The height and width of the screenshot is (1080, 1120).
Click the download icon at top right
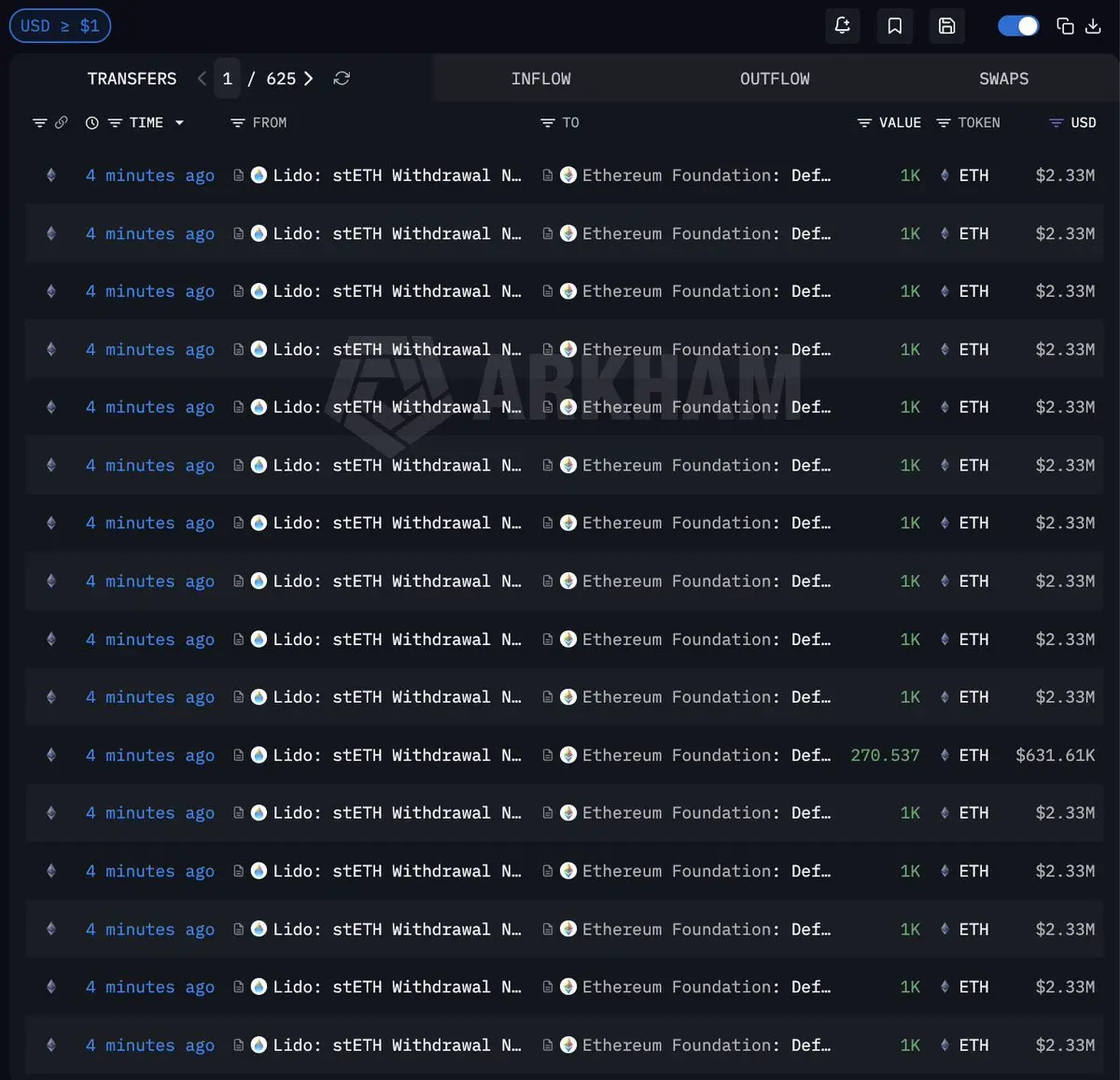[x=1093, y=26]
